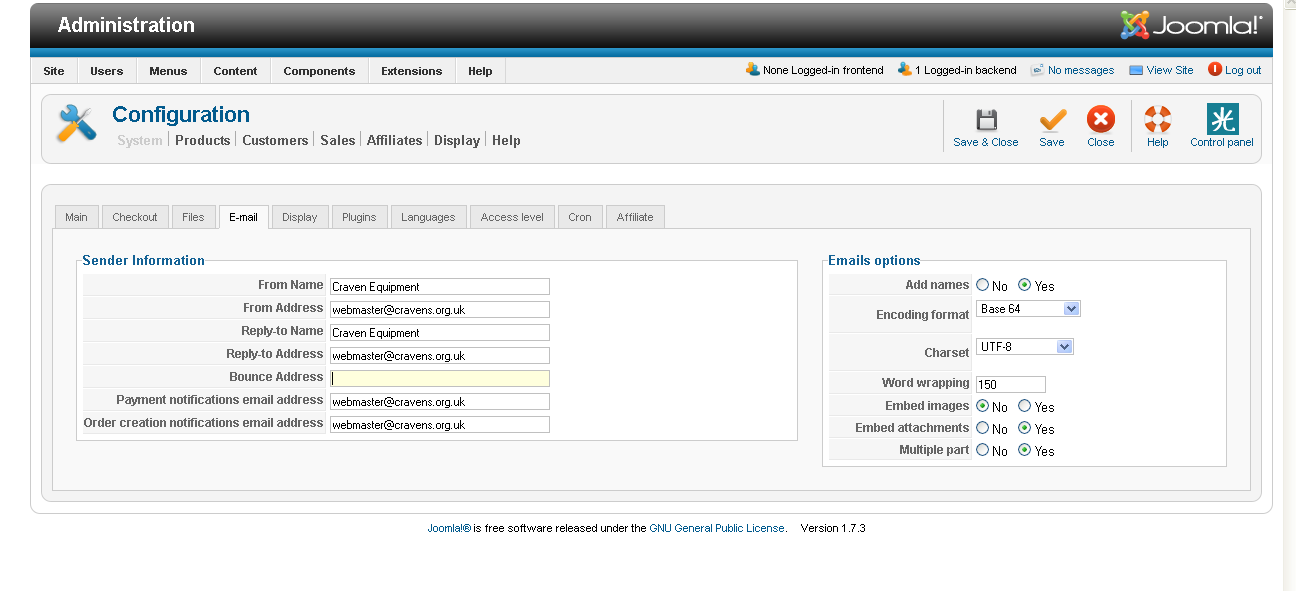Click the Reply-to Name input field

click(x=440, y=332)
